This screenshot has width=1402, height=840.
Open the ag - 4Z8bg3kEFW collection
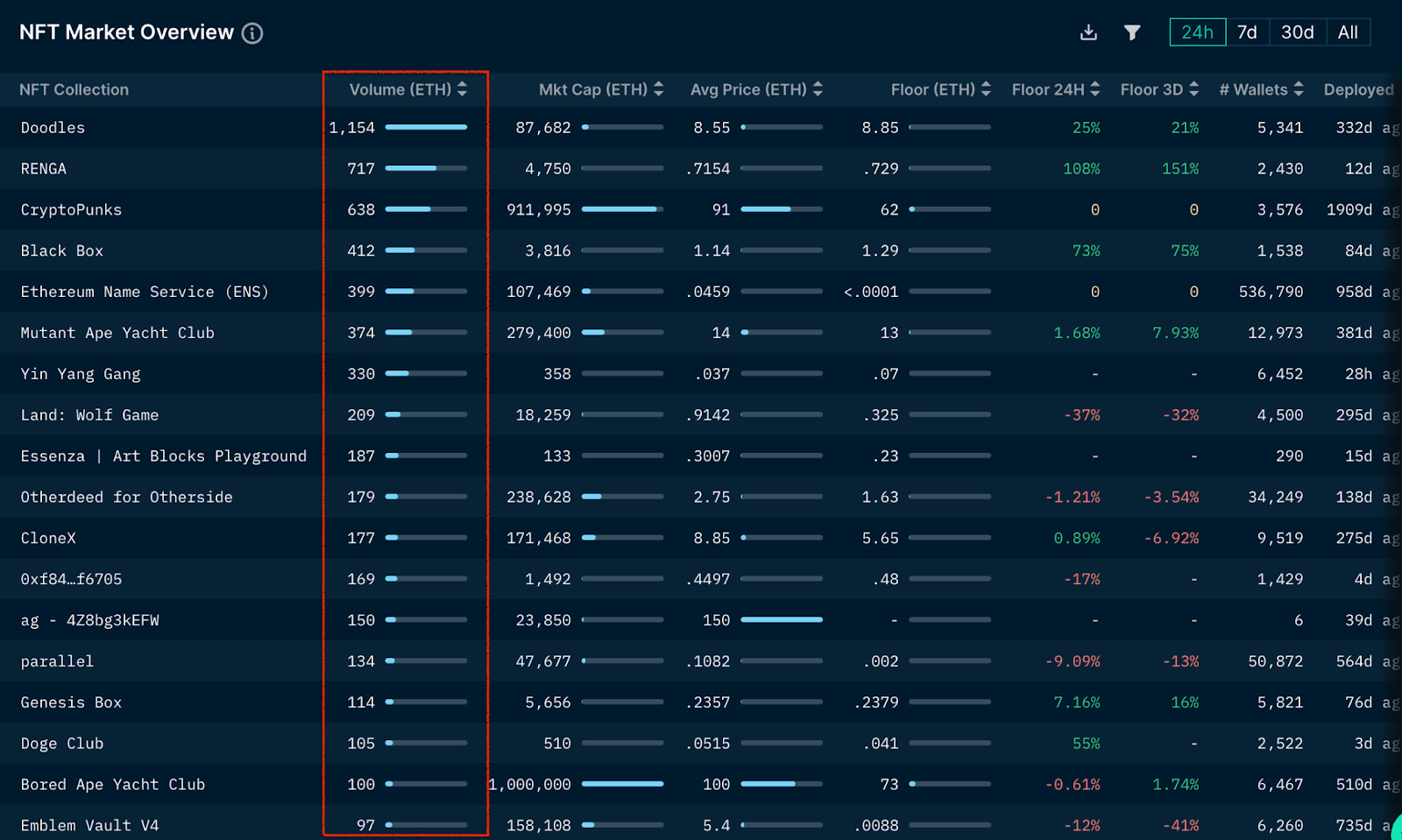89,621
